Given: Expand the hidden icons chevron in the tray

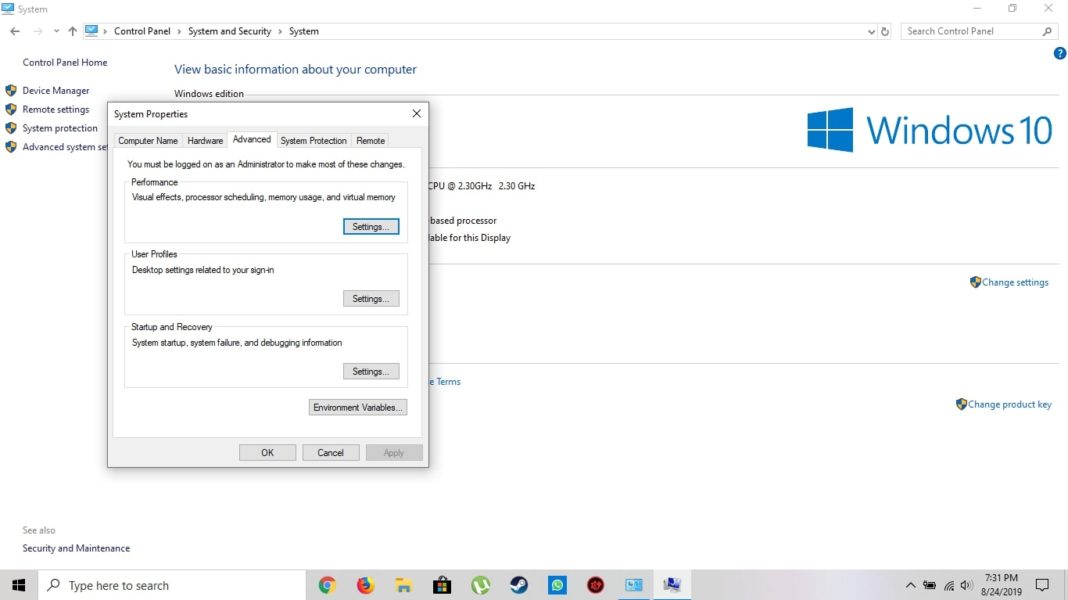Looking at the screenshot, I should pos(910,584).
